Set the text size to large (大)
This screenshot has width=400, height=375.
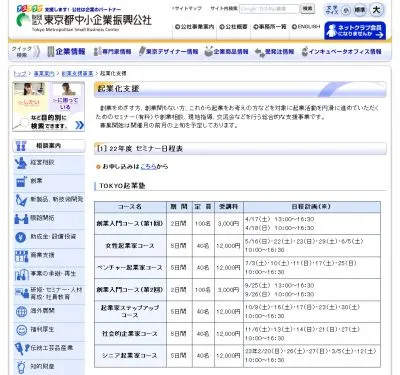coord(376,10)
